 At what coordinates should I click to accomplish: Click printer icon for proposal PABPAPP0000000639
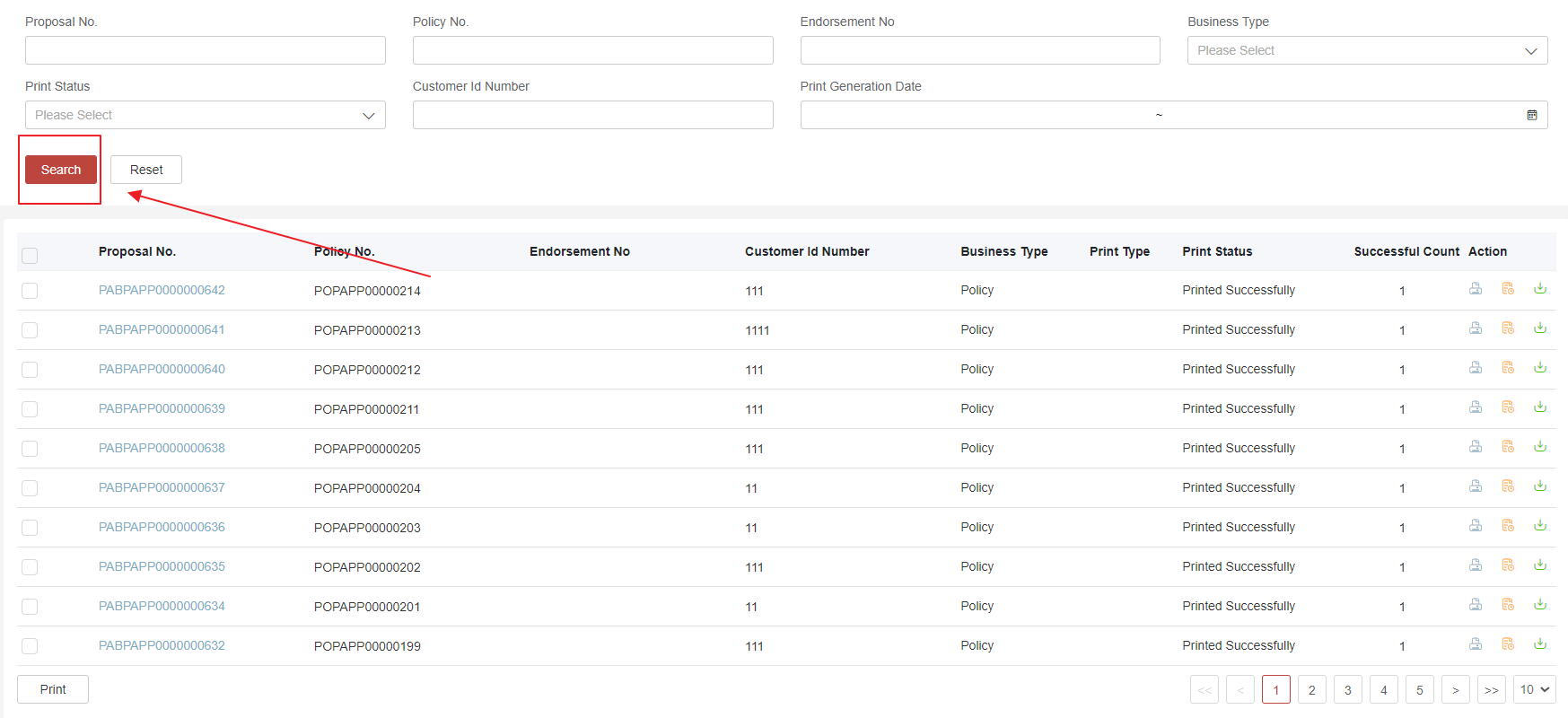click(x=1475, y=407)
